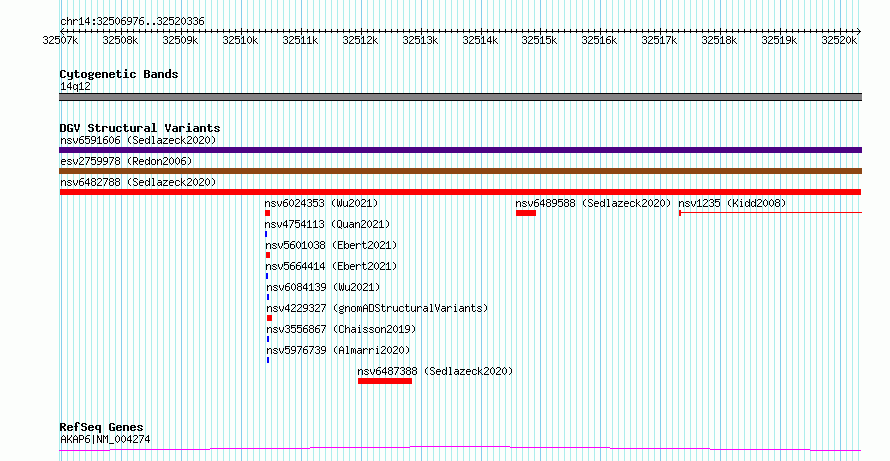Select the gray 14q12 band bar
890x461 pixels.
[x=460, y=97]
